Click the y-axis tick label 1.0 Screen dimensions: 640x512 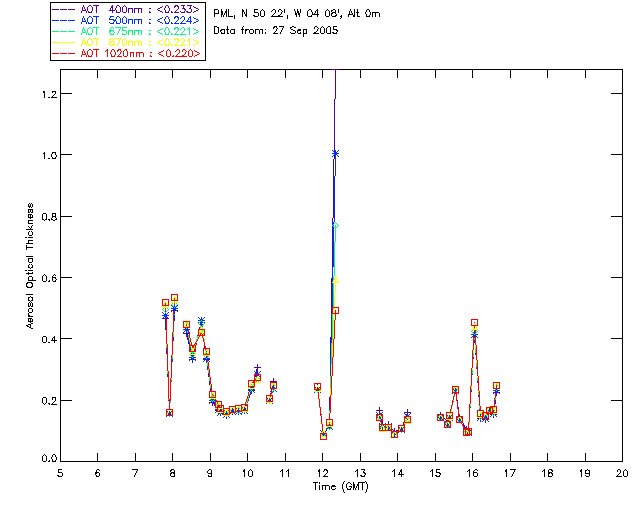click(x=49, y=156)
